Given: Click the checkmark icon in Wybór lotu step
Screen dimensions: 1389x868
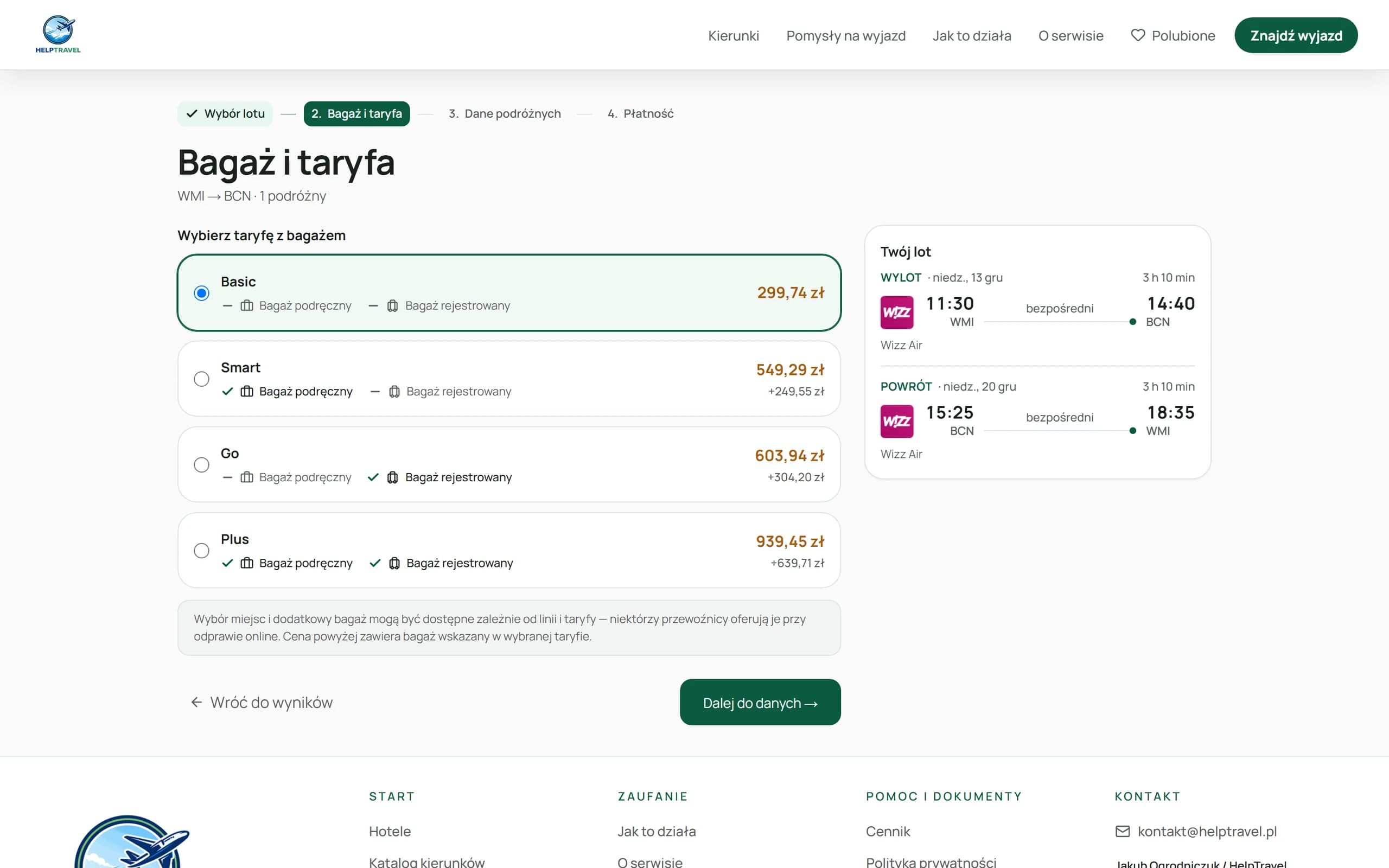Looking at the screenshot, I should coord(192,114).
